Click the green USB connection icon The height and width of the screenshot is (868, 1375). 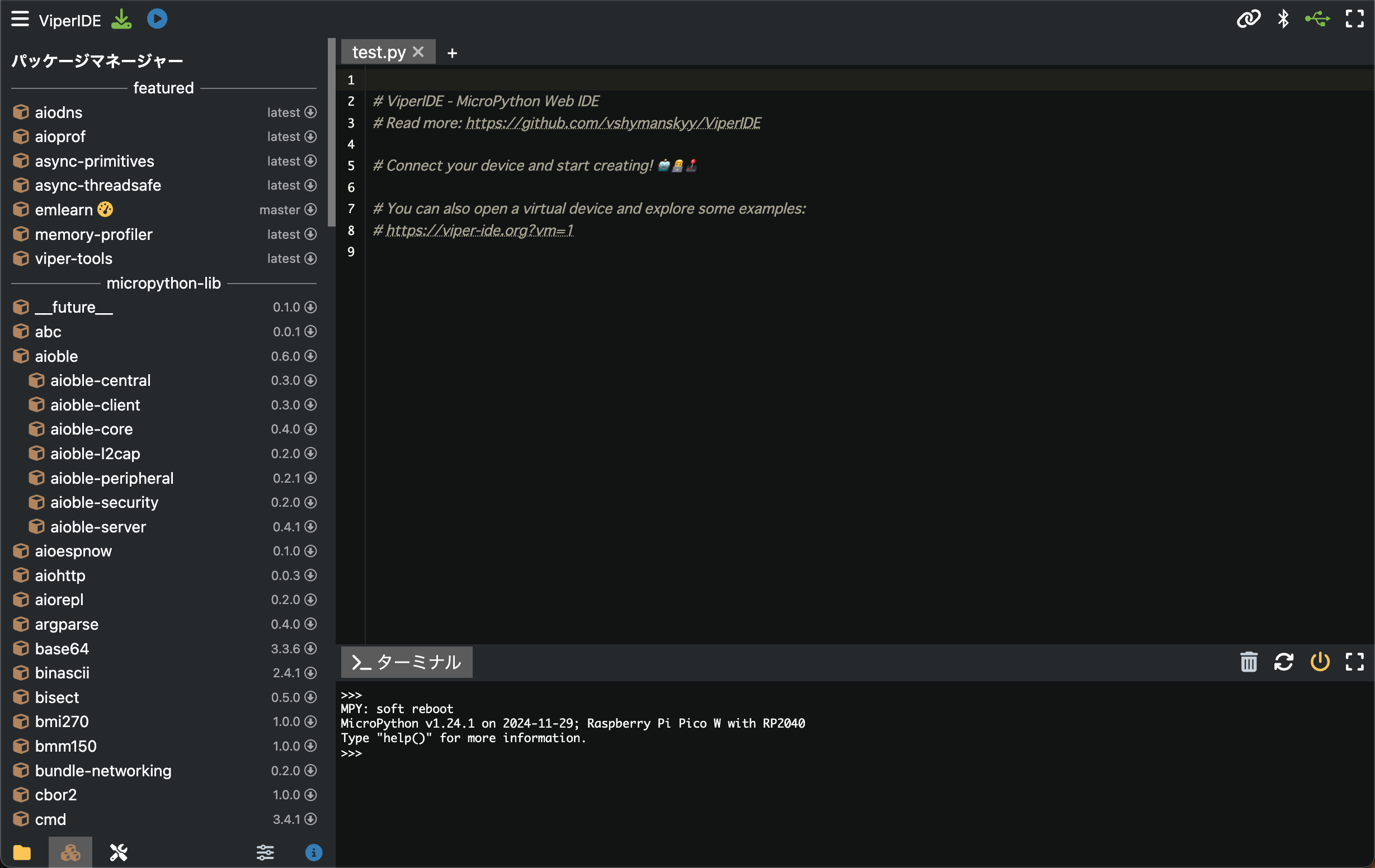point(1317,20)
